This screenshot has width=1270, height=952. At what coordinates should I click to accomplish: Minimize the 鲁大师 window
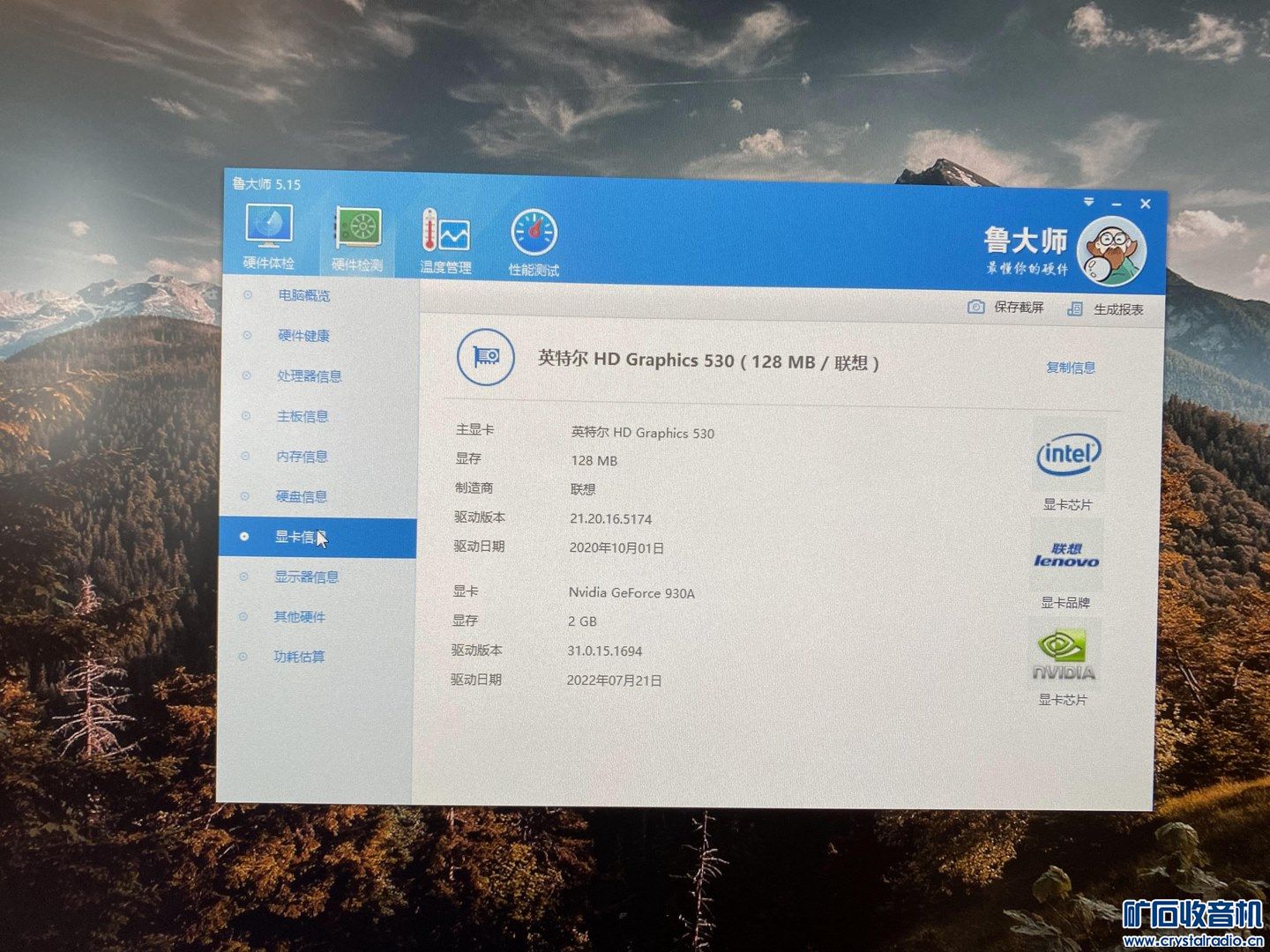(1117, 204)
